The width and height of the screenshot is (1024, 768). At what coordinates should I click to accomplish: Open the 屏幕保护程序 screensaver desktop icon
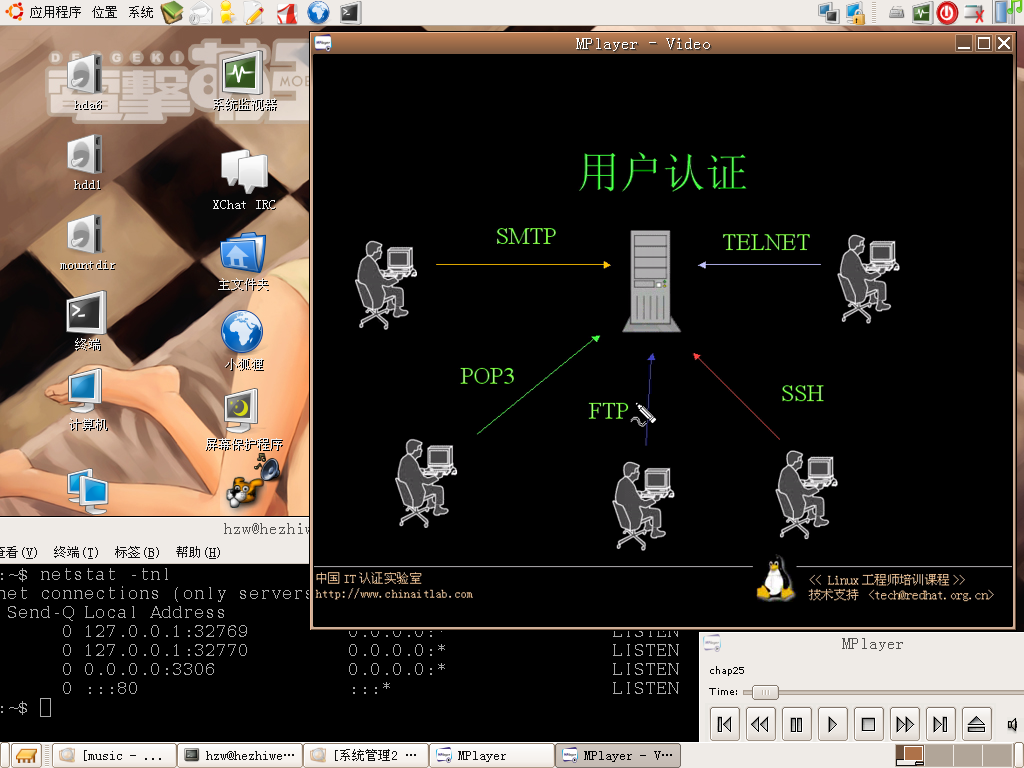(243, 421)
